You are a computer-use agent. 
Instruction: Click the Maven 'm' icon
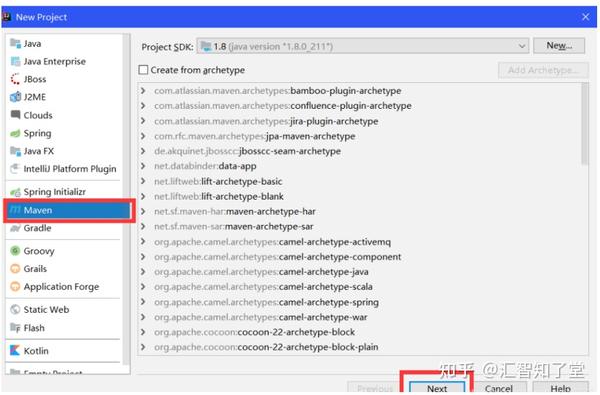click(x=15, y=210)
